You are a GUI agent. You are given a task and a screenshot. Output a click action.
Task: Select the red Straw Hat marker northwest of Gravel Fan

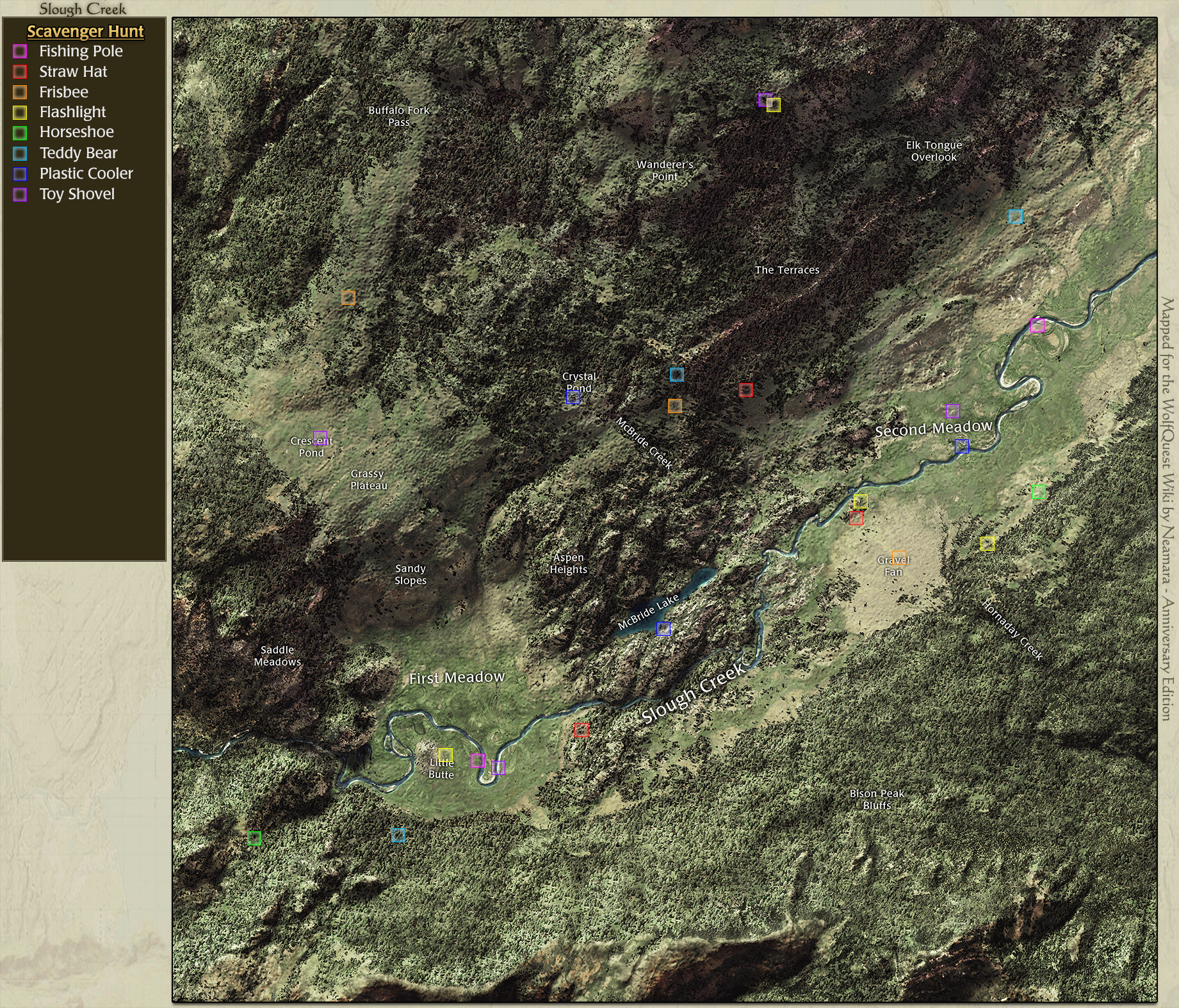pos(856,518)
